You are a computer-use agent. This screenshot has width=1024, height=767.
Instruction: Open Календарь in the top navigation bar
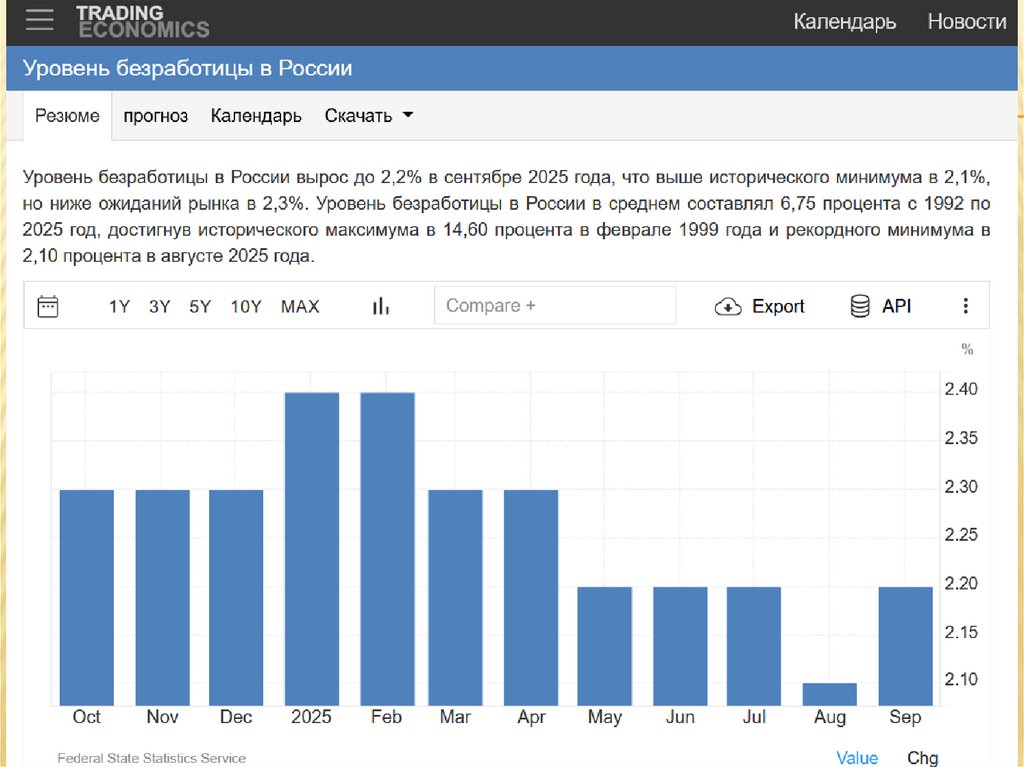coord(844,21)
